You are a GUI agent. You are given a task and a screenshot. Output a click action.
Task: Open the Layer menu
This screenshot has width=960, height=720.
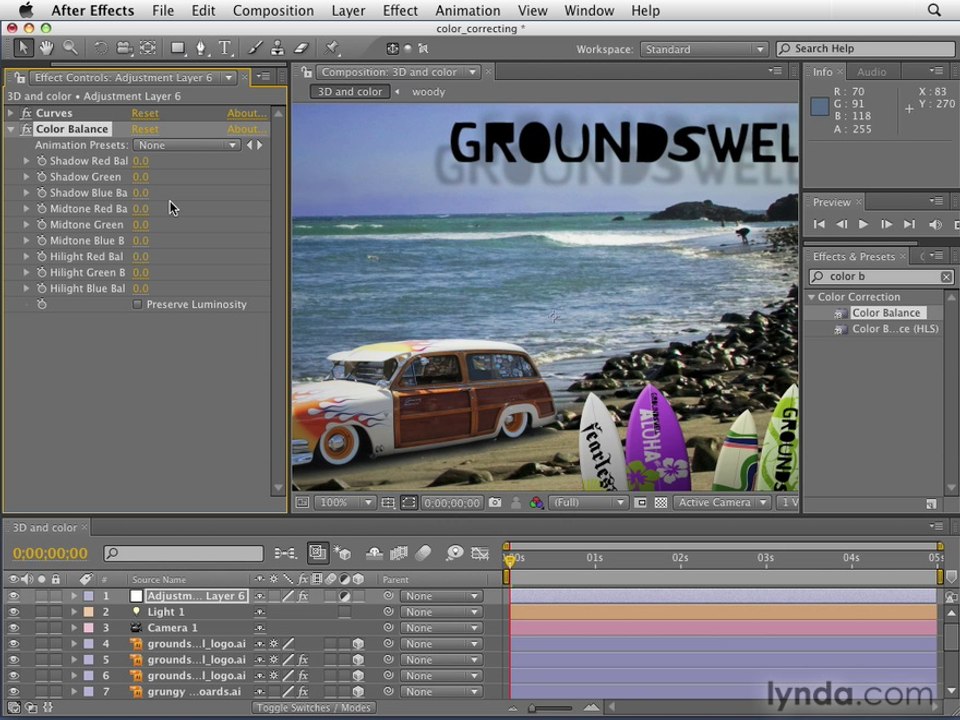click(348, 10)
